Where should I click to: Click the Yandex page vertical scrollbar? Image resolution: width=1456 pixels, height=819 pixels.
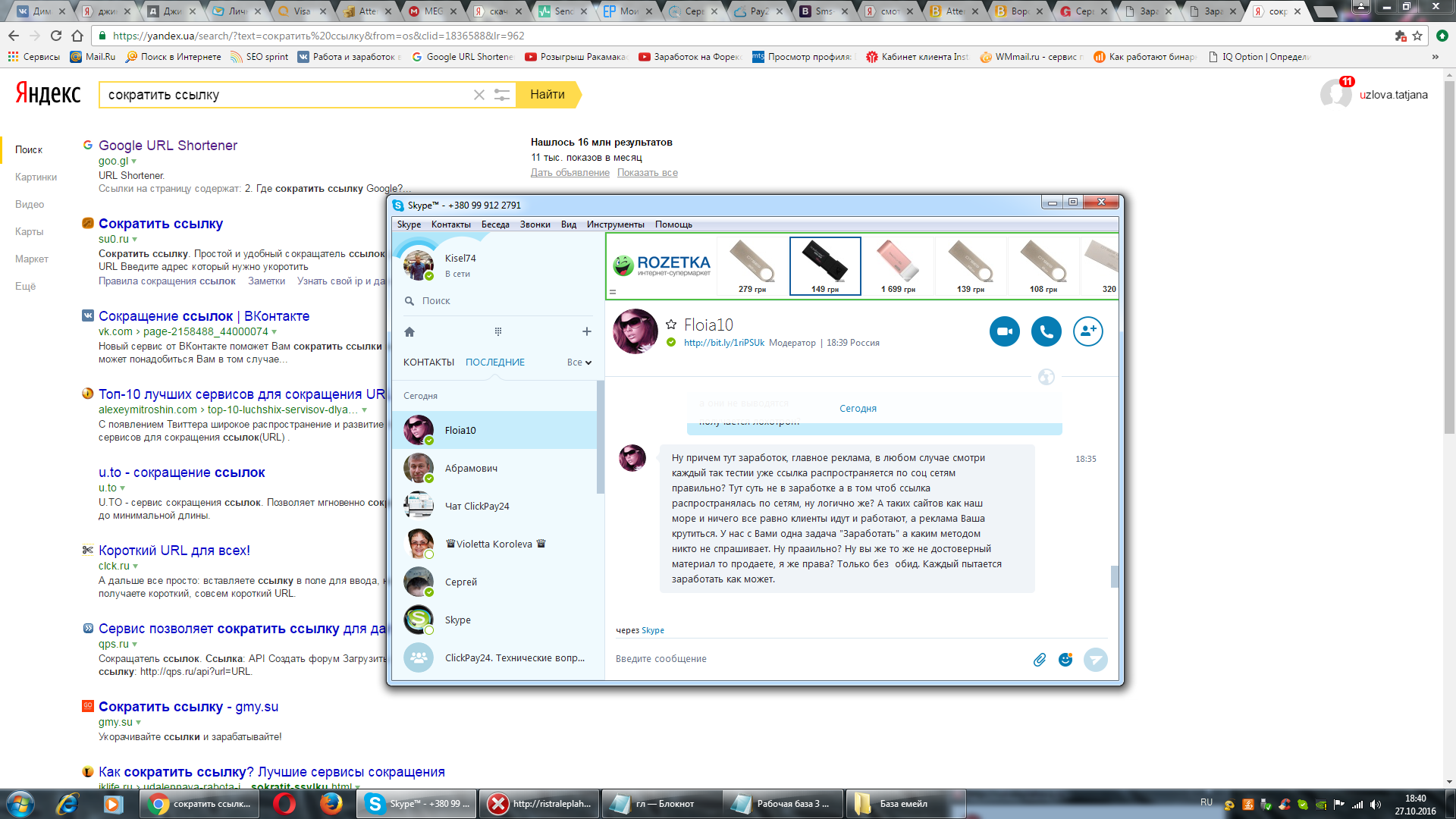(1449, 258)
